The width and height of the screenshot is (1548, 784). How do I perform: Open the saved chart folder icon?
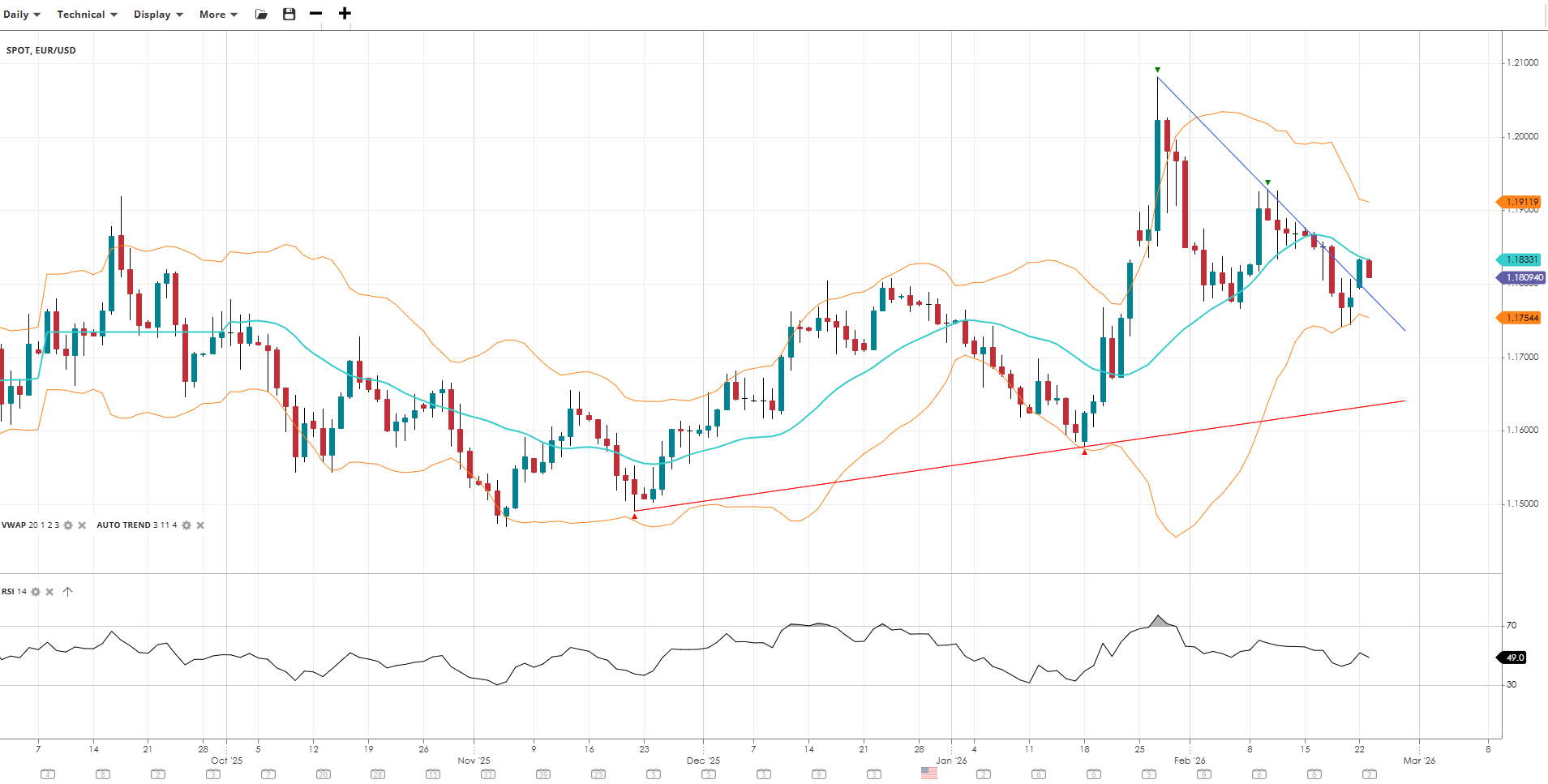261,15
